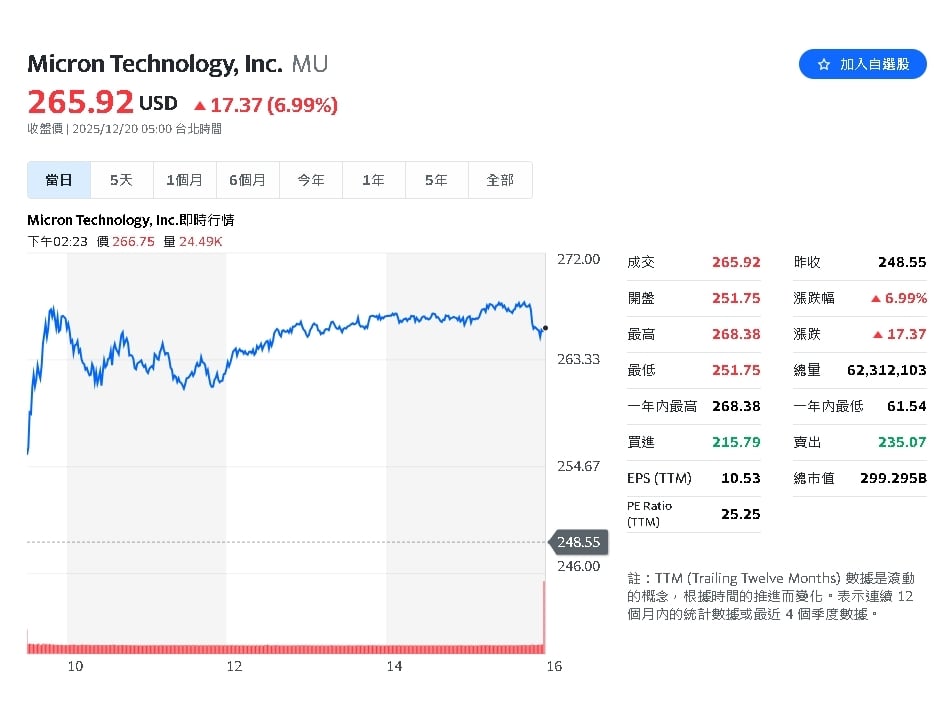The height and width of the screenshot is (715, 944).
Task: Show the 全部 all-time chart
Action: click(x=499, y=180)
